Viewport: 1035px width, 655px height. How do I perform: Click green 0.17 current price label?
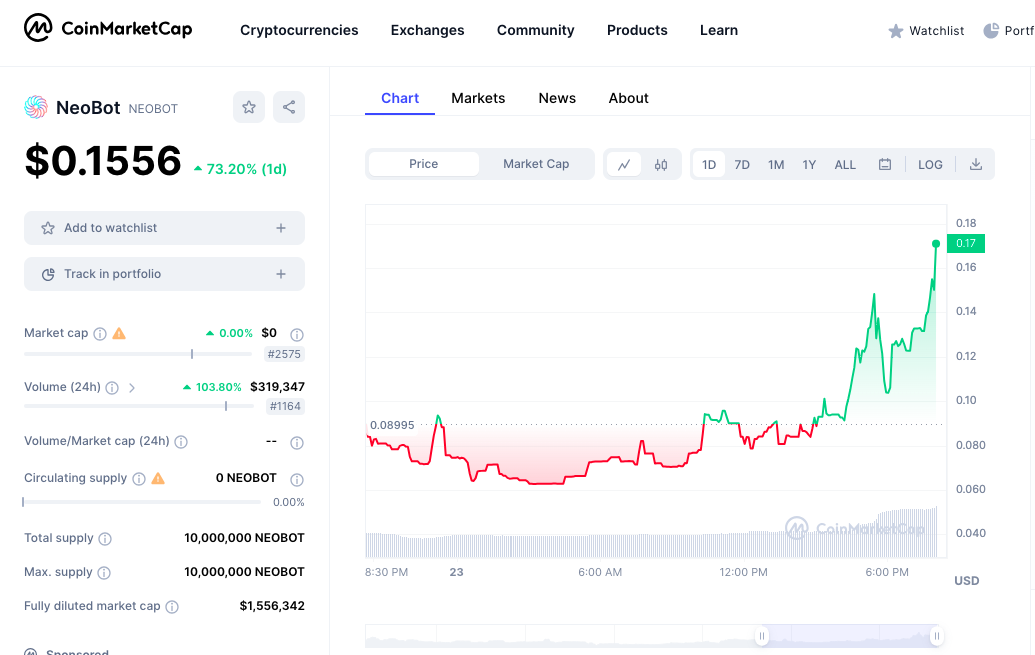click(x=966, y=243)
